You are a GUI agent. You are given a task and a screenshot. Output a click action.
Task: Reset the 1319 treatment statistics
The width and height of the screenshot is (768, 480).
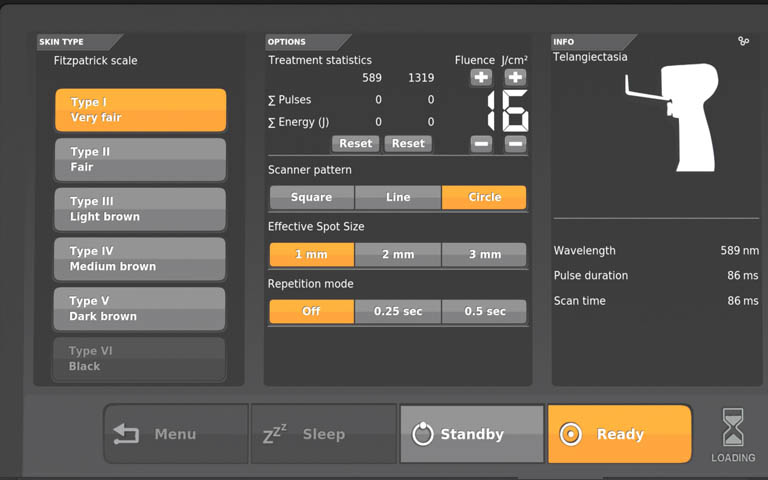click(408, 143)
